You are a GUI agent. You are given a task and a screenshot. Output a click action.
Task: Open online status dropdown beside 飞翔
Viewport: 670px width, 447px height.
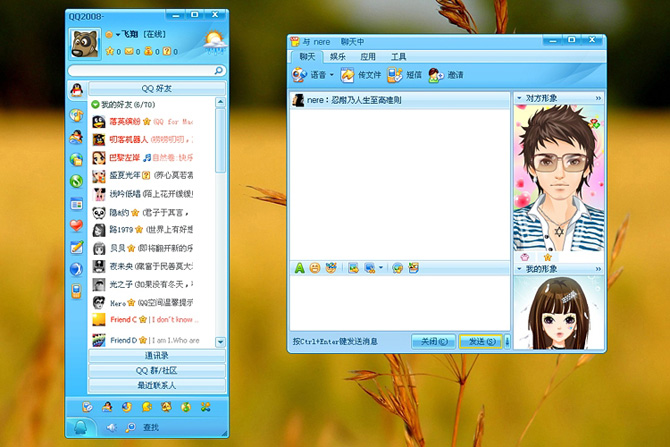point(118,35)
